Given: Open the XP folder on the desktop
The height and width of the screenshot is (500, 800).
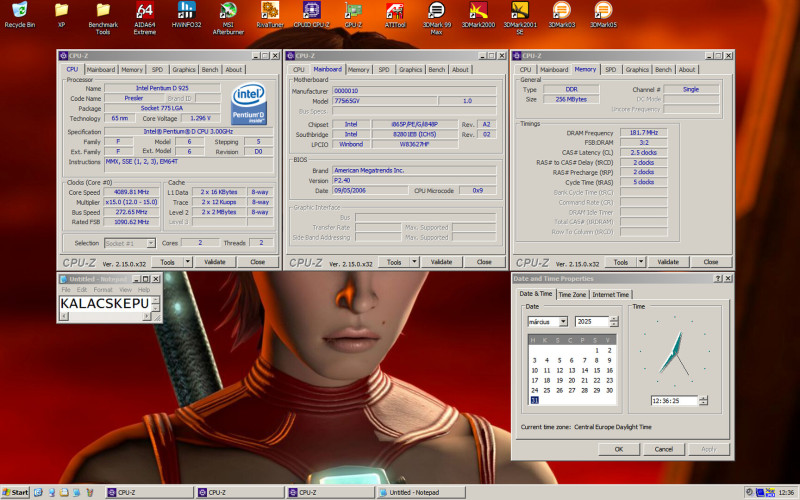Looking at the screenshot, I should click(x=61, y=15).
